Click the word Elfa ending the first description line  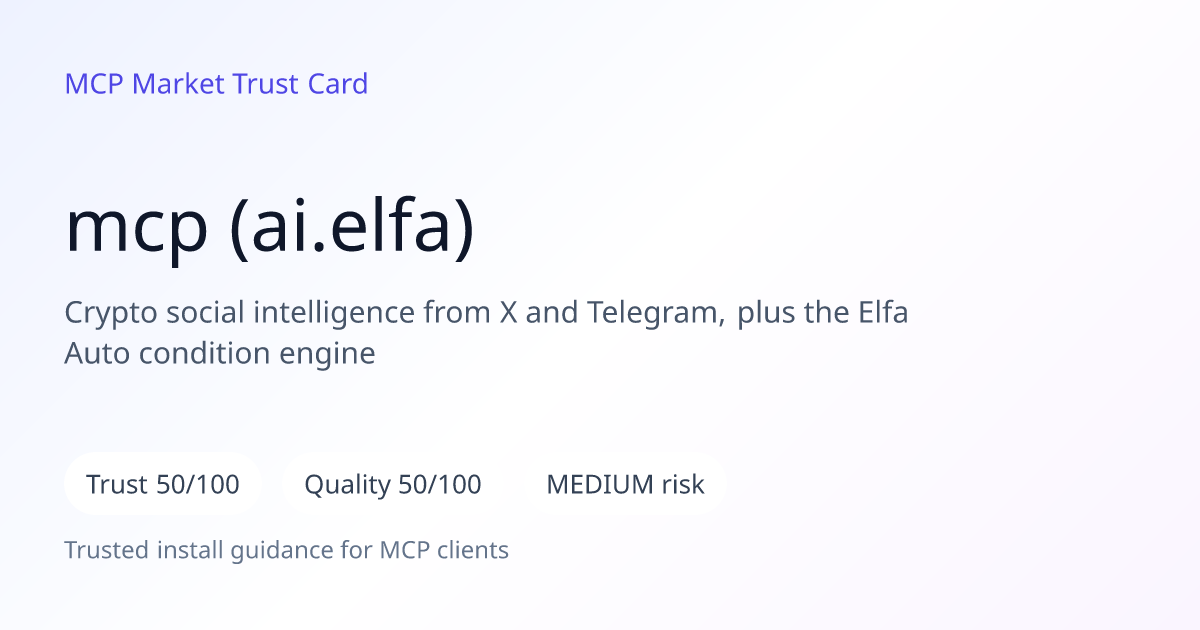click(x=883, y=312)
